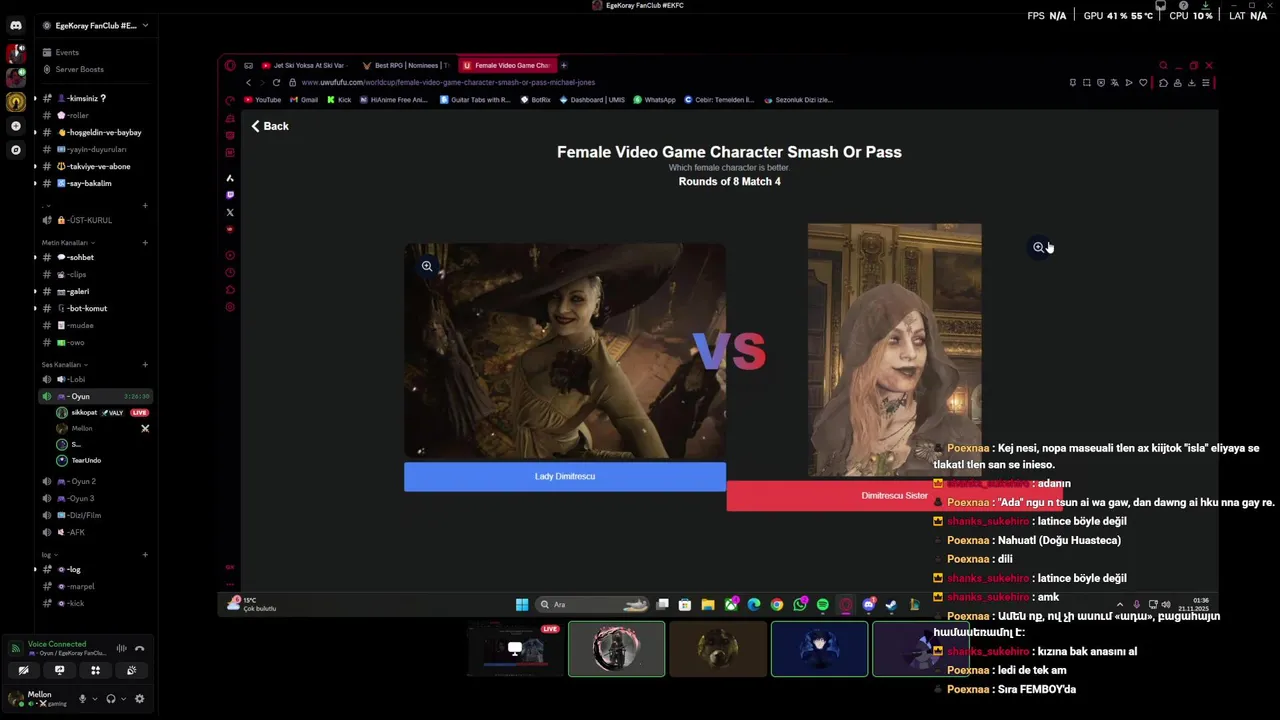This screenshot has width=1280, height=720.
Task: Expand threads of the sohbet channel
Action: 35,257
